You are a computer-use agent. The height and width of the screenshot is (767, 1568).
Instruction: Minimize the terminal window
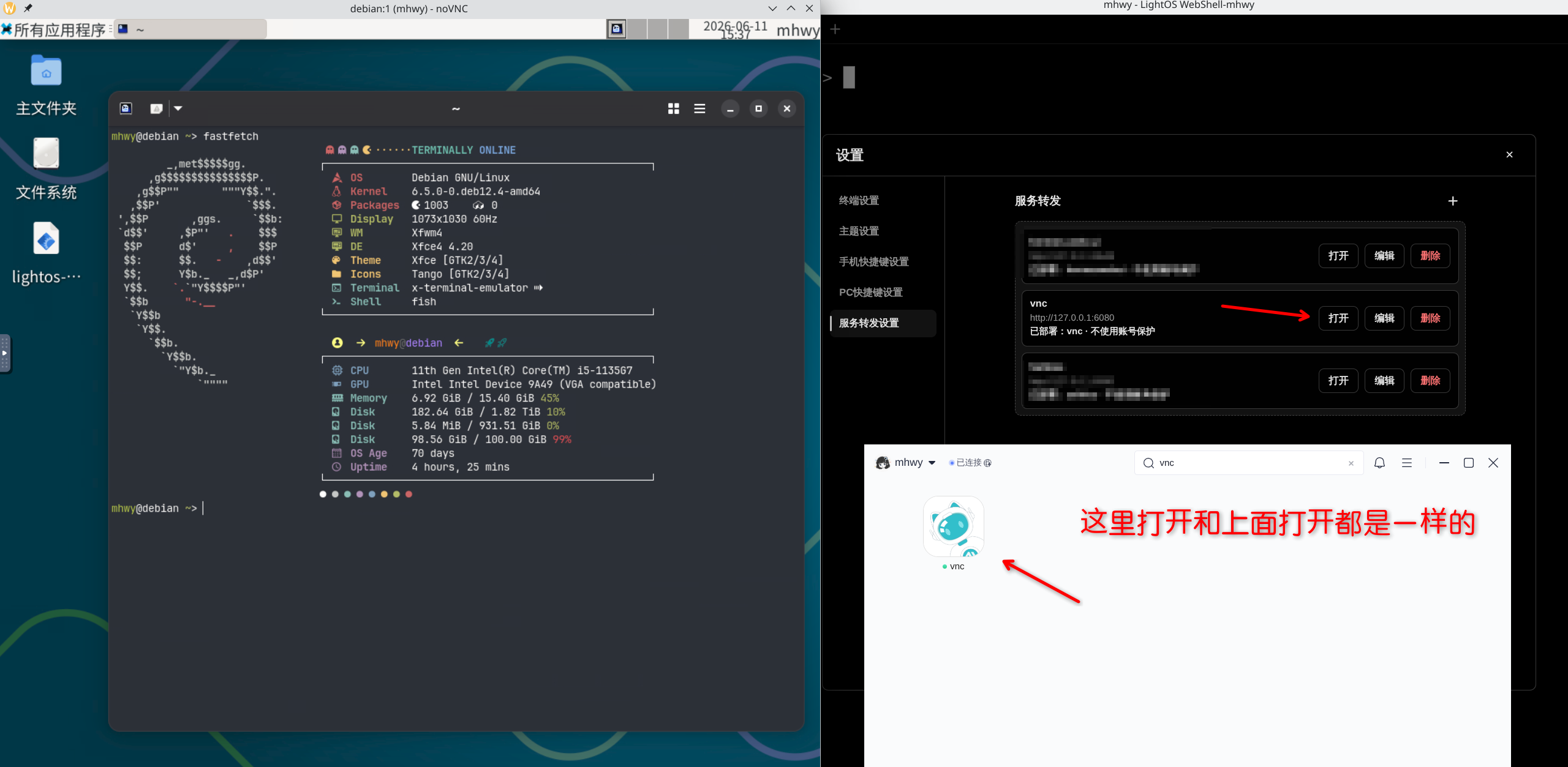point(730,109)
